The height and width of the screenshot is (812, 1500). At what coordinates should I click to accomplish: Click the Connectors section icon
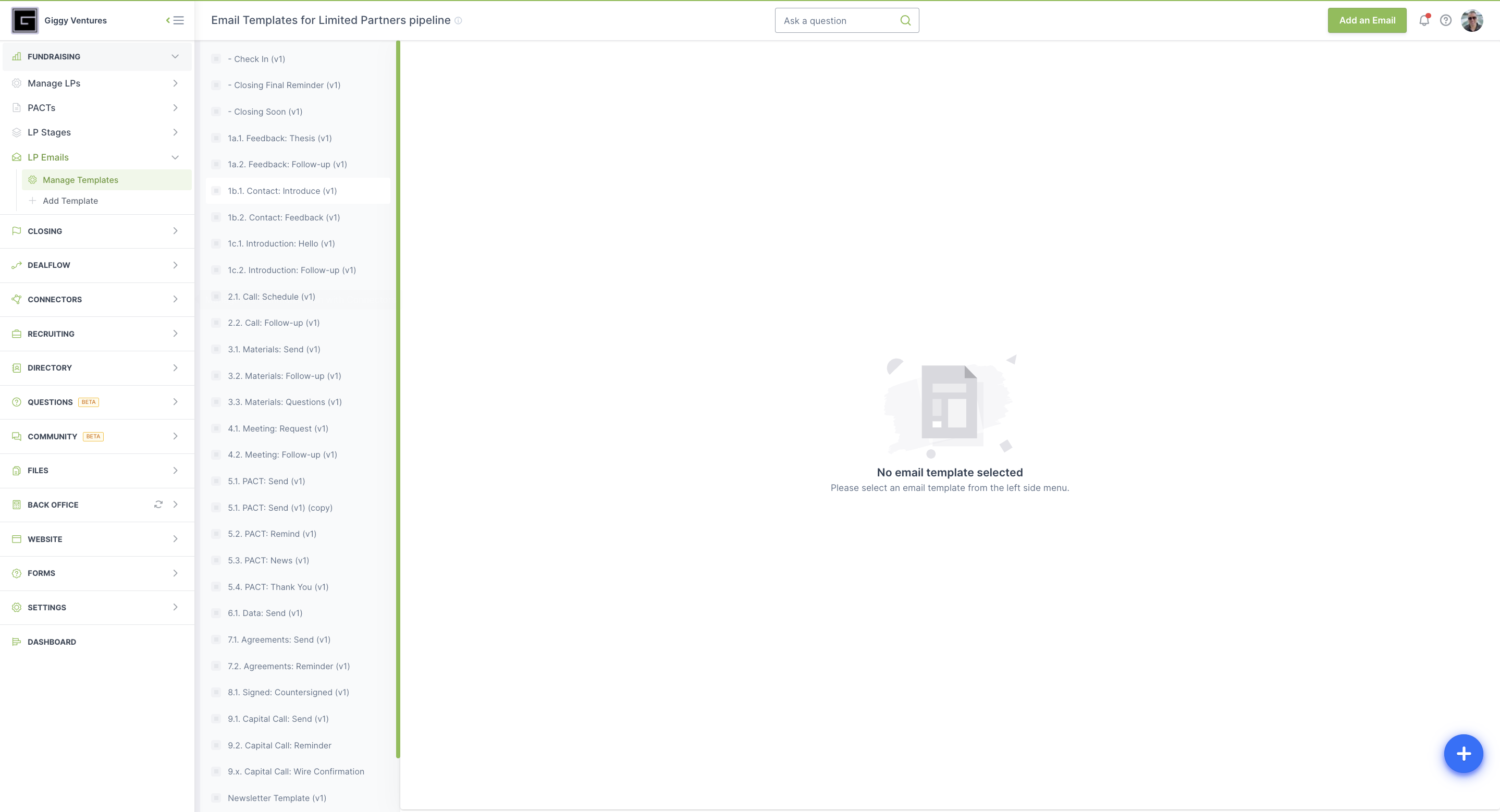coord(16,299)
